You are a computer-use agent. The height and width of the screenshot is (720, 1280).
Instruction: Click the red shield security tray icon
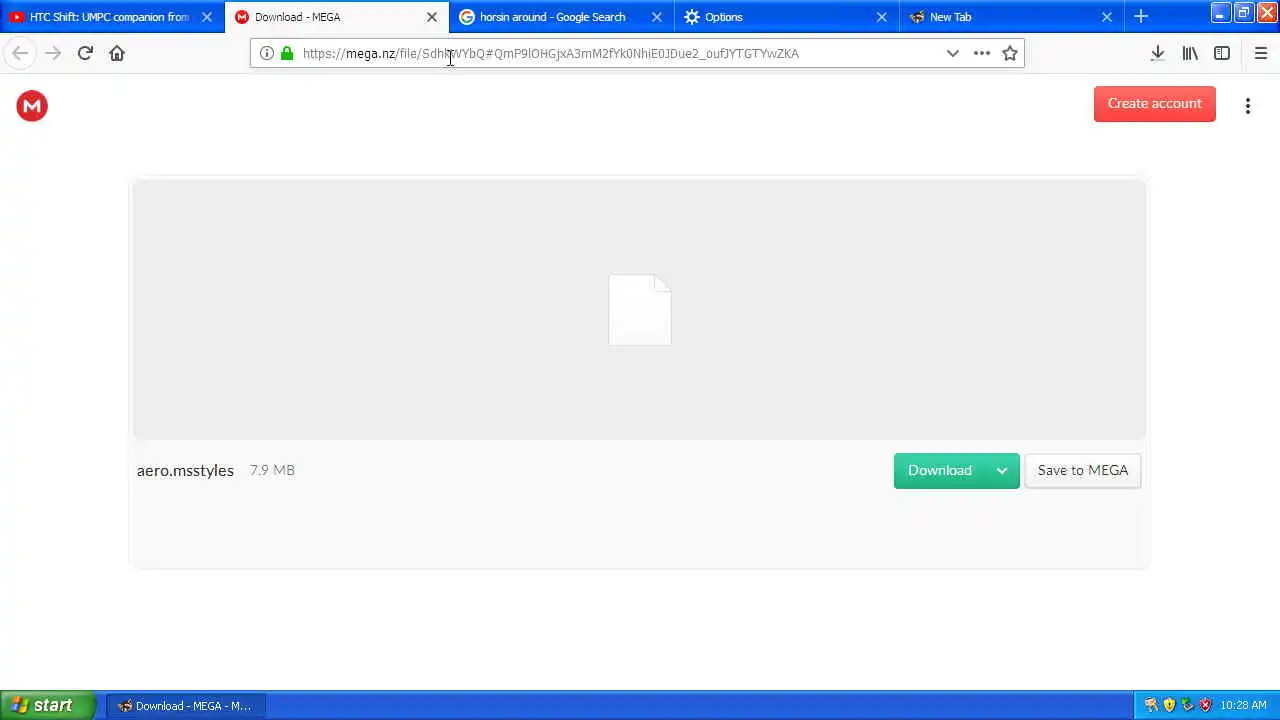point(1205,705)
